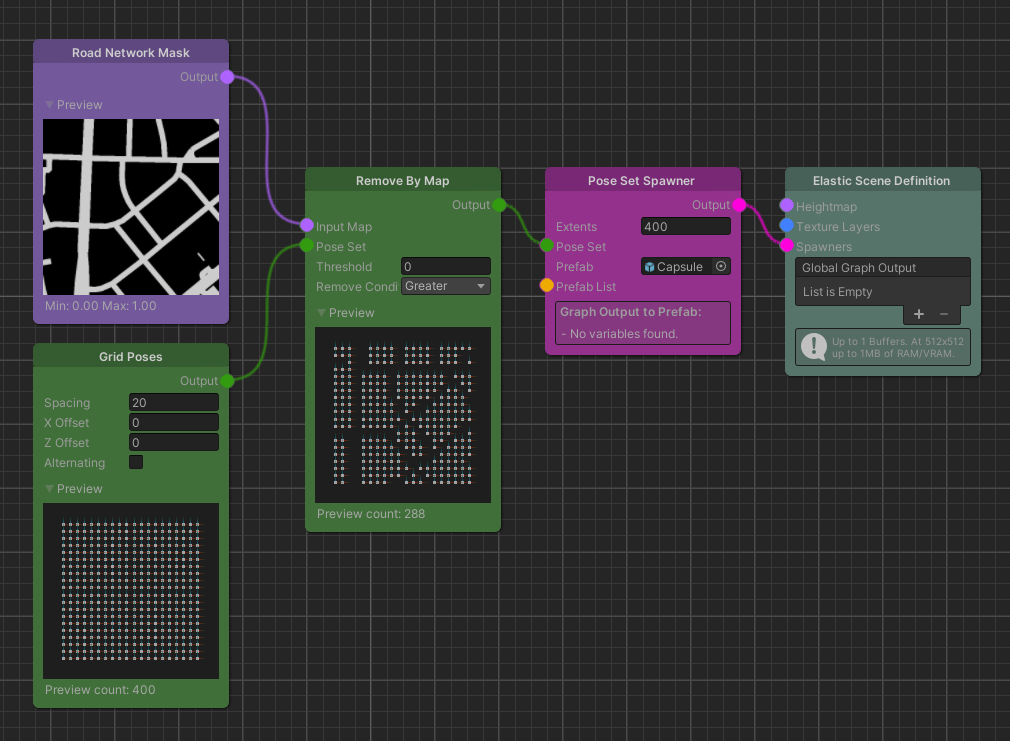
Task: Click the Threshold input field
Action: point(445,267)
